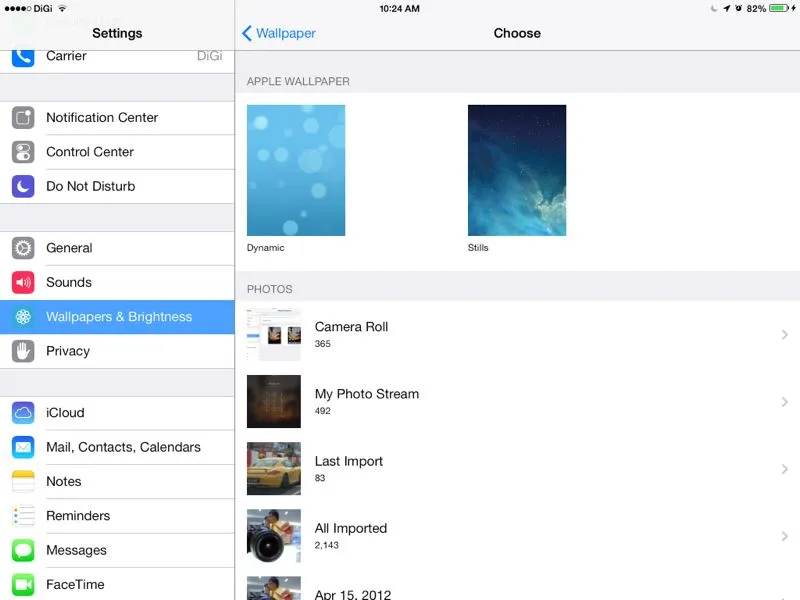
Task: Tap the Notes settings entry
Action: click(x=64, y=481)
